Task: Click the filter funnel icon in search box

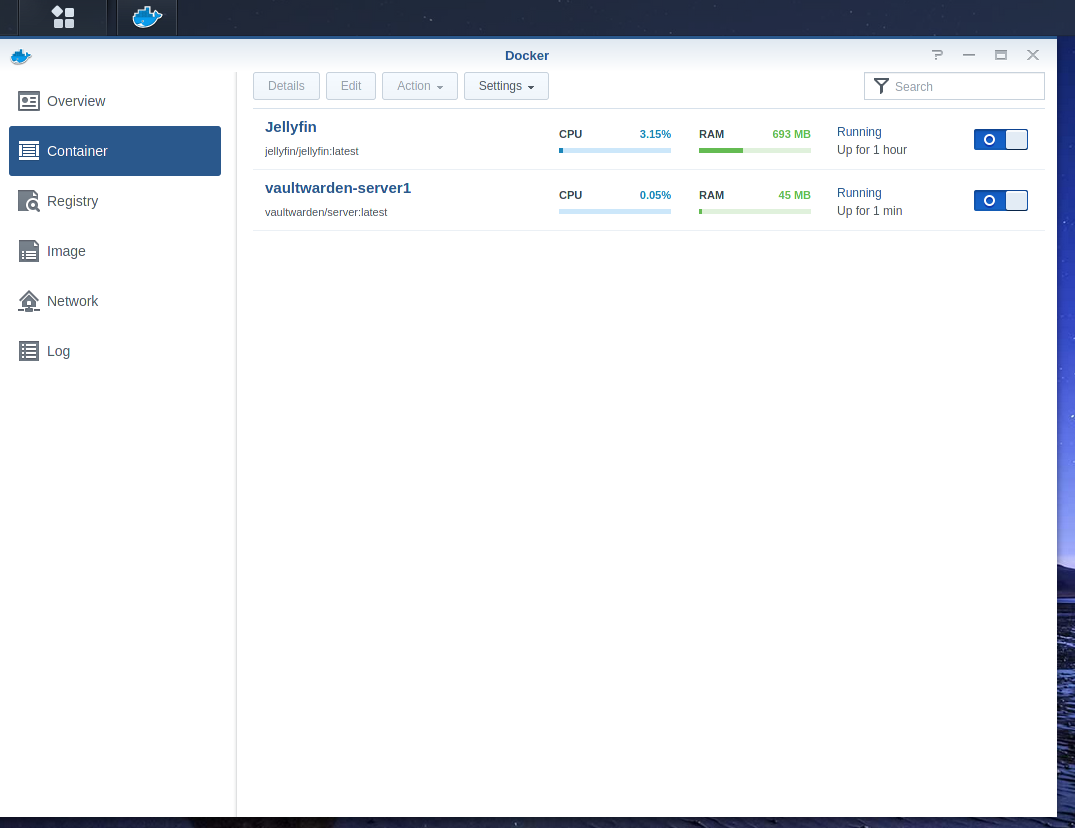Action: coord(882,86)
